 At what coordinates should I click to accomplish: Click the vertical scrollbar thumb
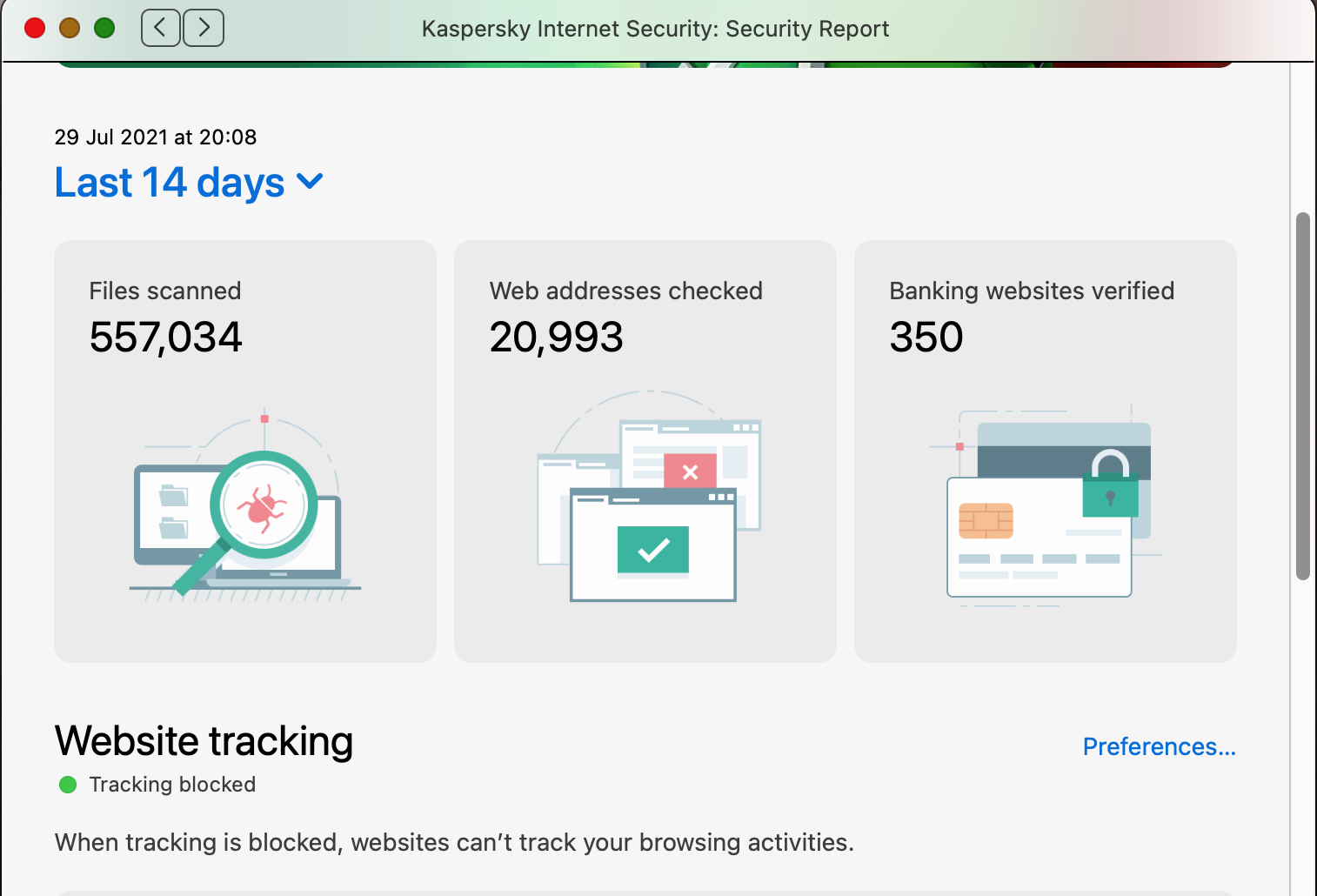click(x=1302, y=396)
